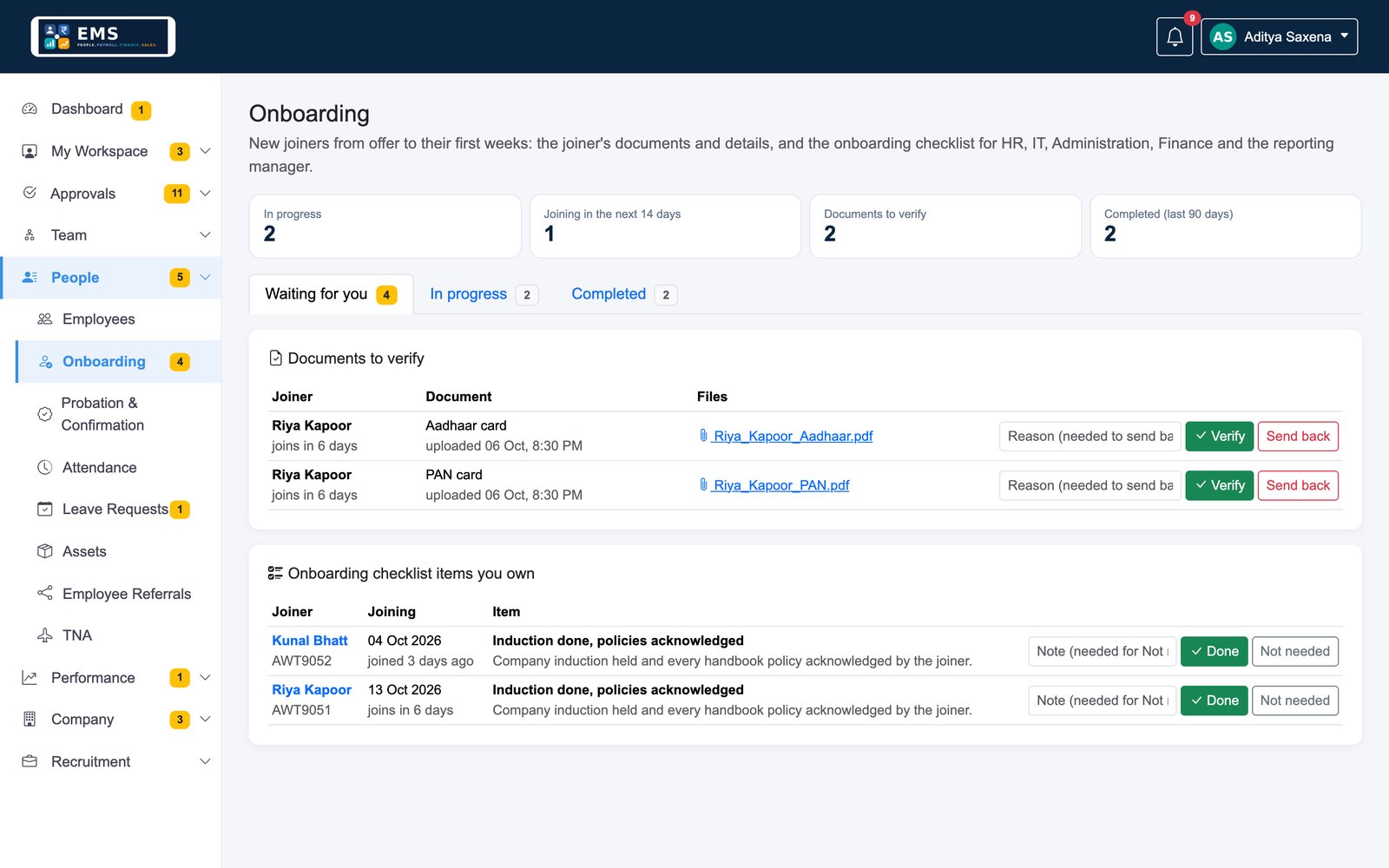Expand the Approvals section
Image resolution: width=1389 pixels, height=868 pixels.
click(205, 194)
